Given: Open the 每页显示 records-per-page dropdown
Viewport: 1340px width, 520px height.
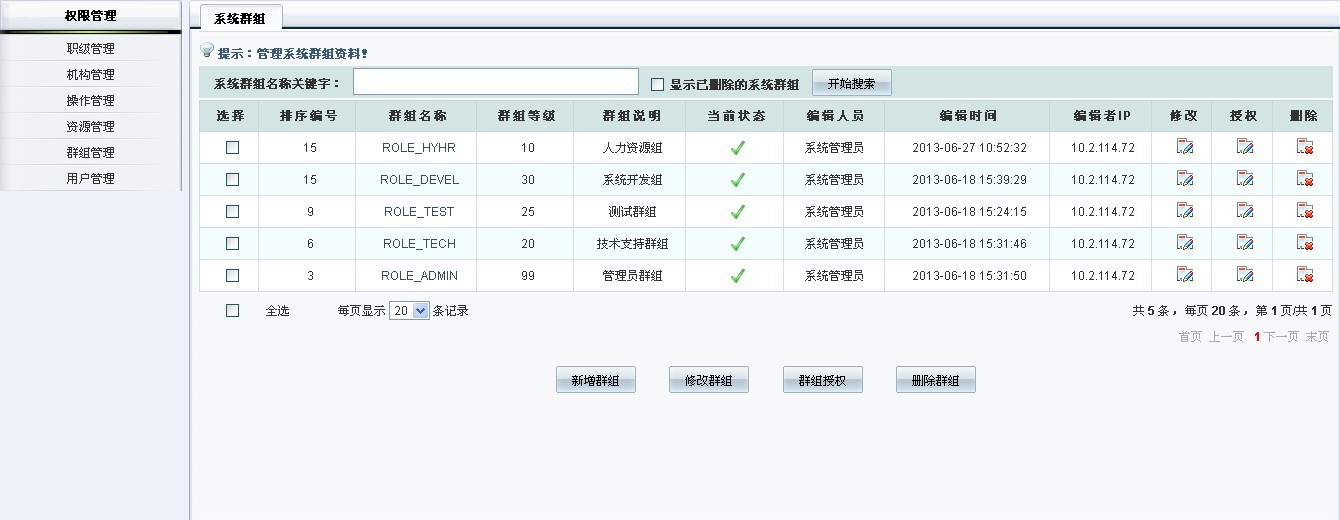Looking at the screenshot, I should click(409, 311).
